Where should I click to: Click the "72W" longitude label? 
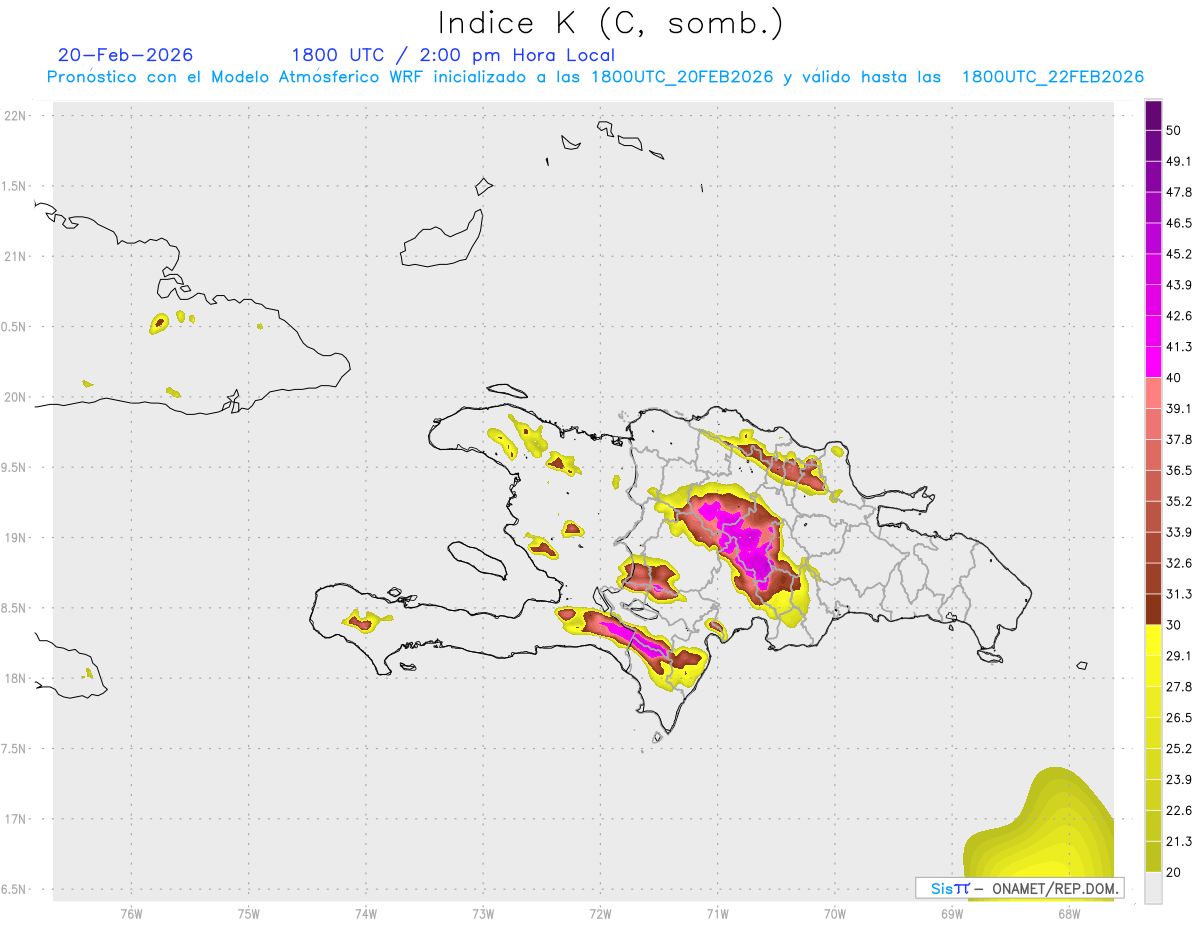[x=600, y=912]
